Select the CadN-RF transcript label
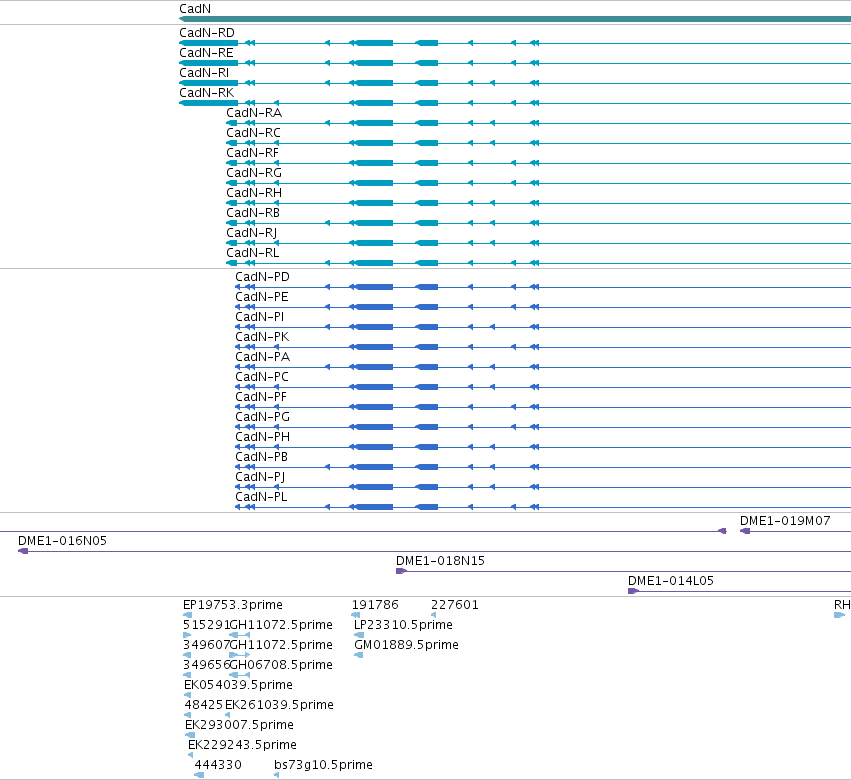Viewport: 851px width, 780px height. click(252, 153)
